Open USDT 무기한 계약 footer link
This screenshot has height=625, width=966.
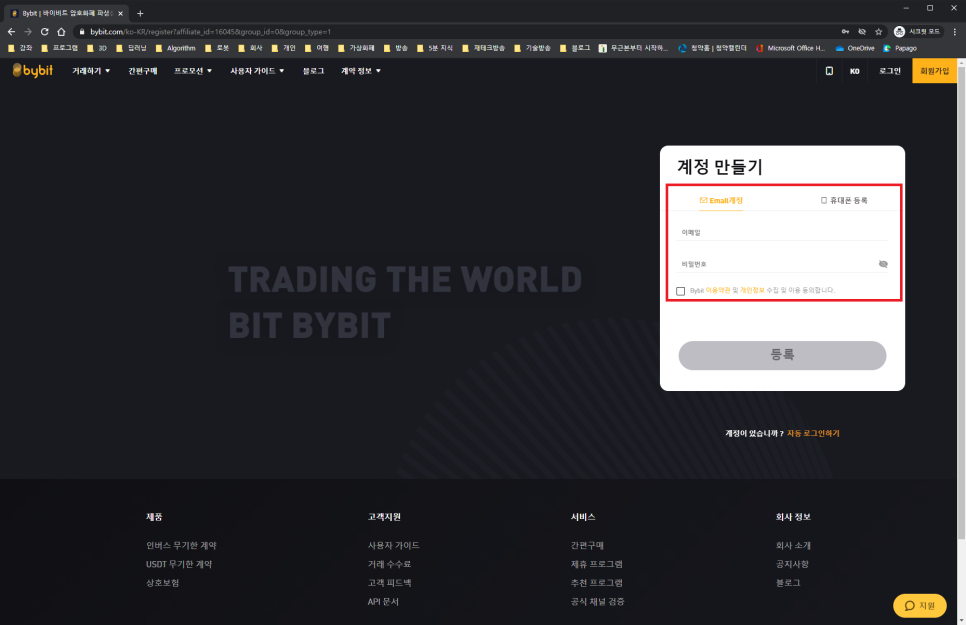coord(179,564)
